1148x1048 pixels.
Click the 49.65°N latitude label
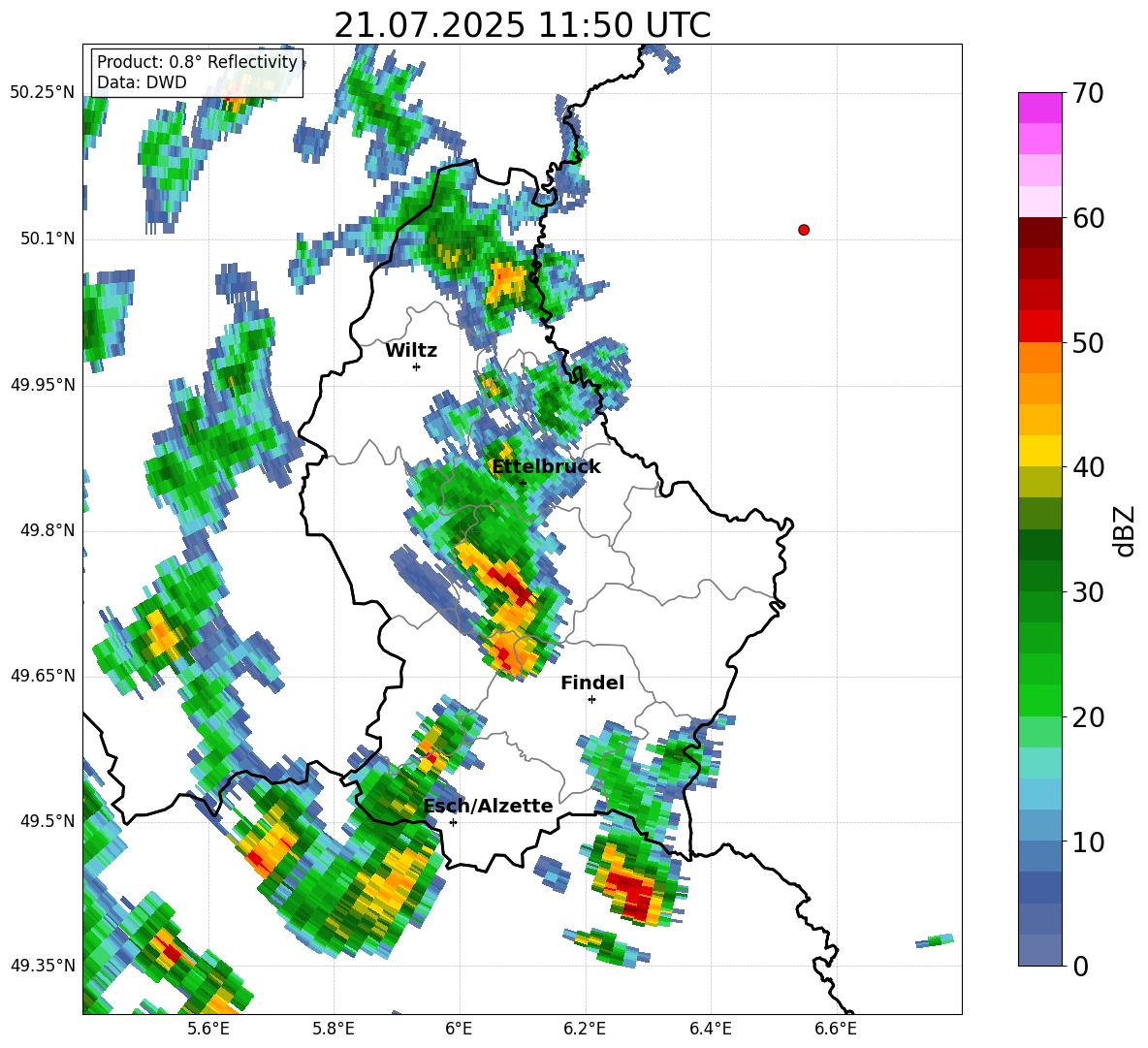[x=43, y=676]
